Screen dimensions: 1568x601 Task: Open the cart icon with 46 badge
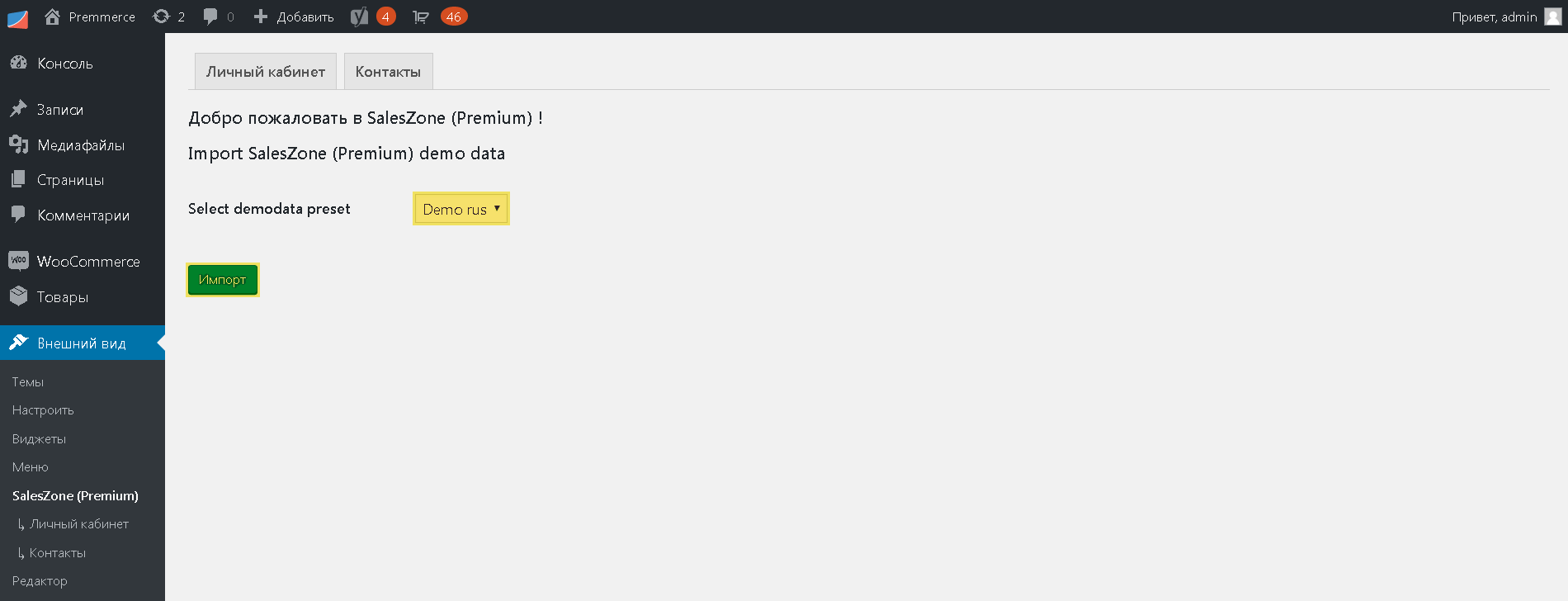point(421,17)
